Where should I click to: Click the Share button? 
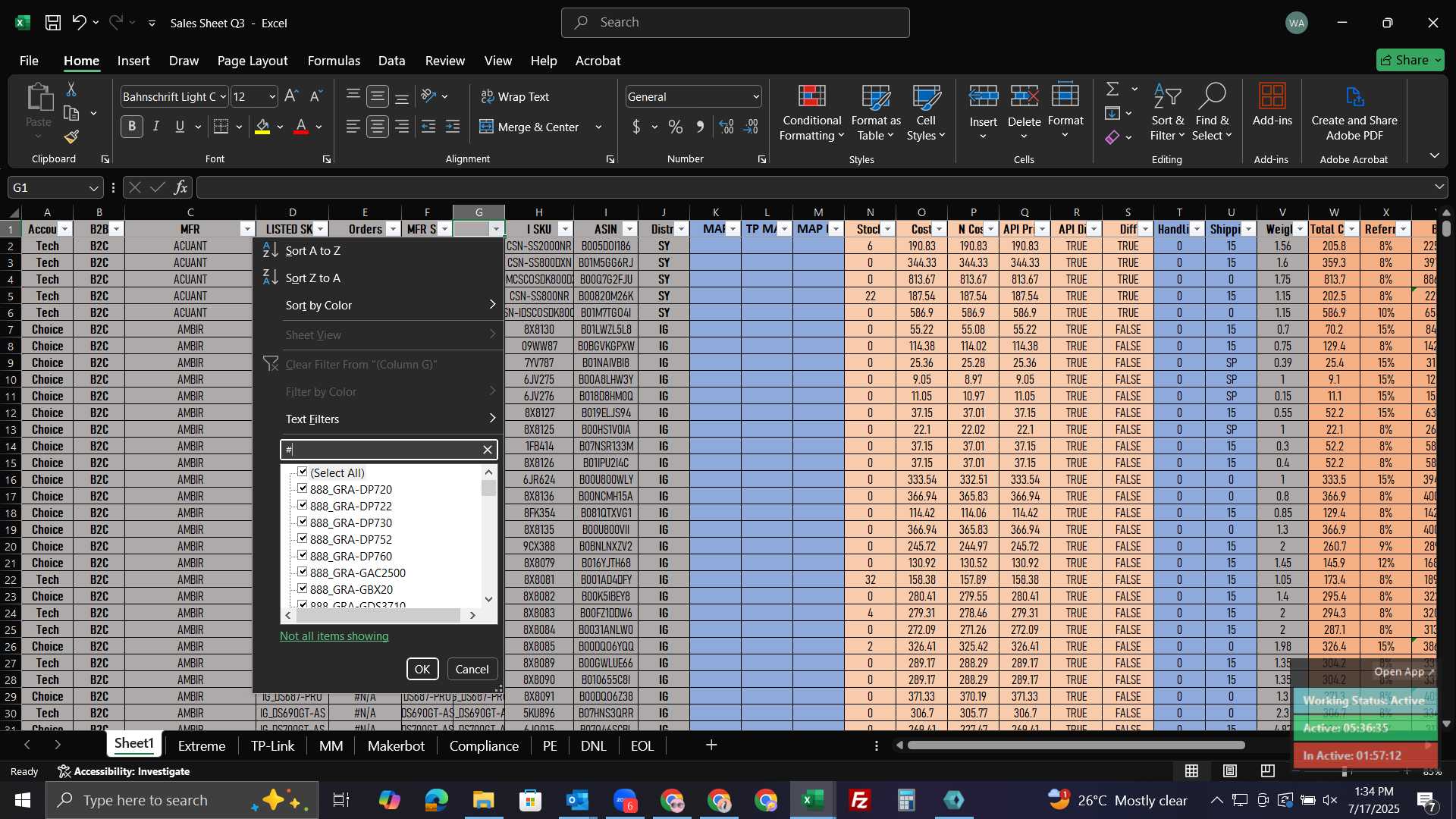tap(1410, 60)
